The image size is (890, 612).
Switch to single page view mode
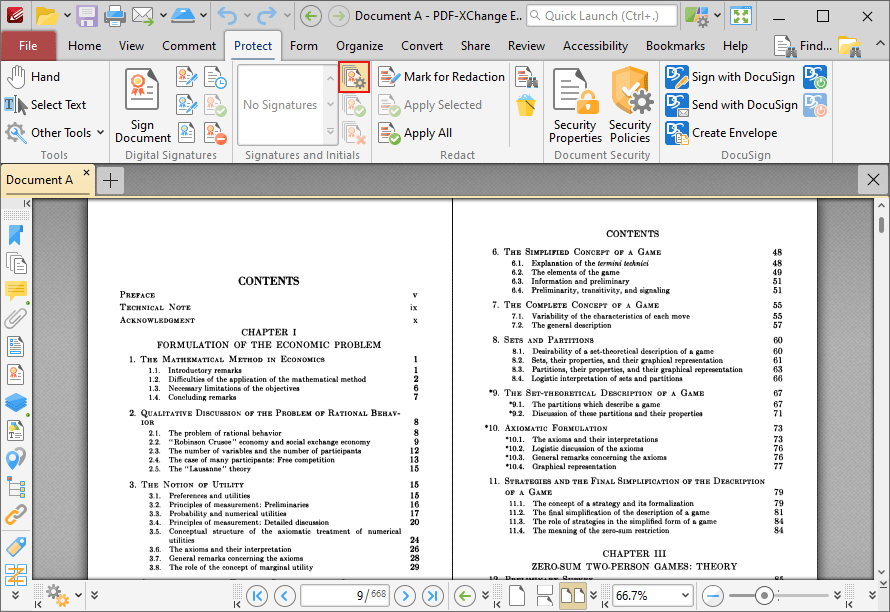click(x=517, y=595)
